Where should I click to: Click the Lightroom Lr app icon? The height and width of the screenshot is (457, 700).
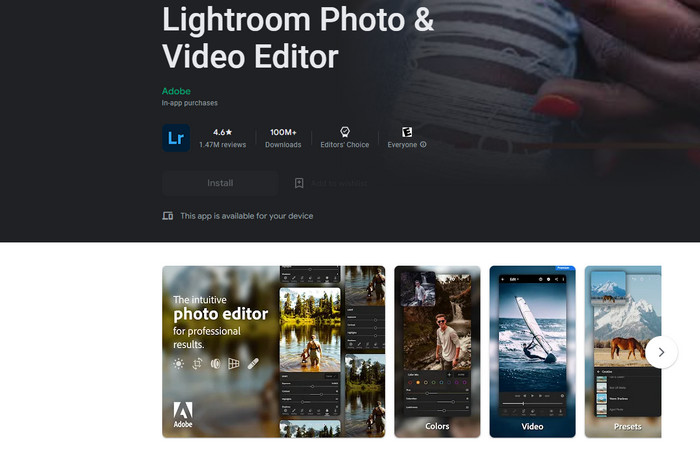(176, 138)
